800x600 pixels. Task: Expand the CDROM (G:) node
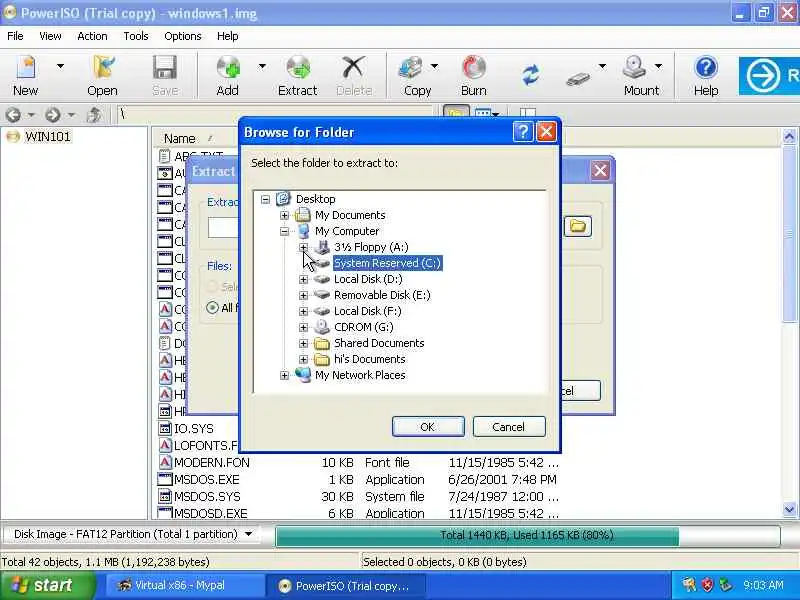[304, 327]
